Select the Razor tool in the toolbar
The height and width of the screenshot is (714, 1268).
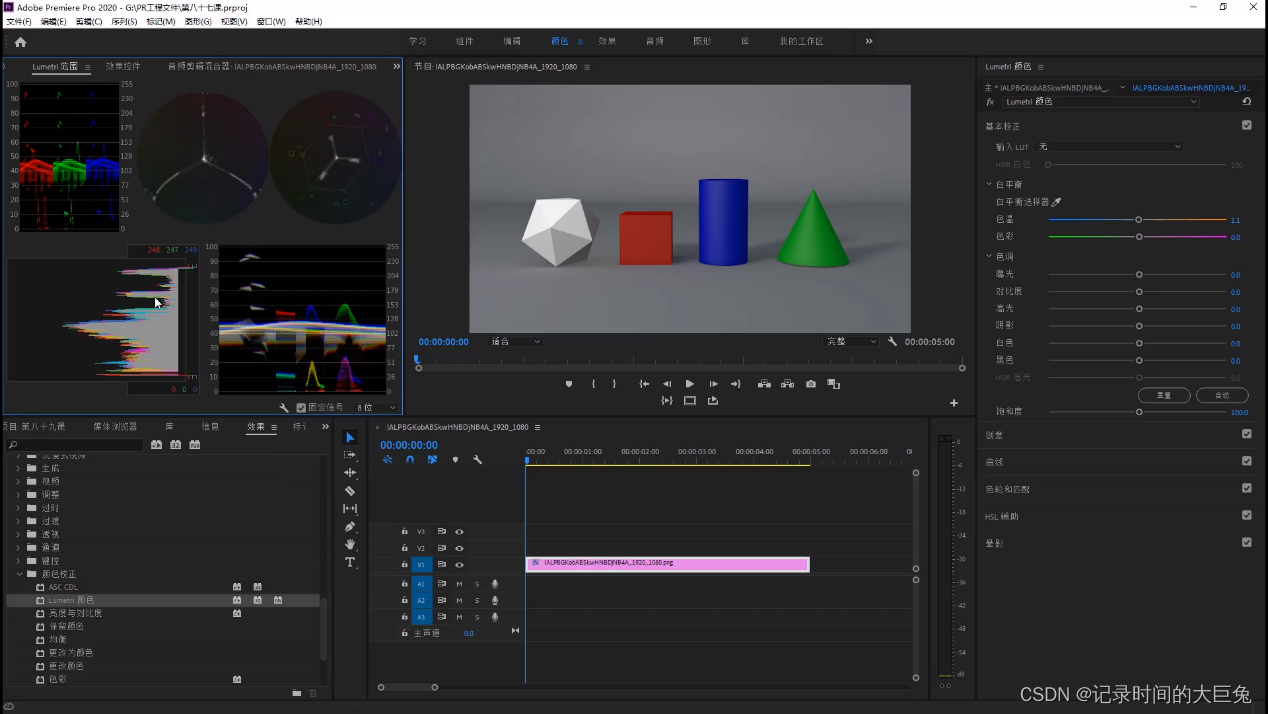pyautogui.click(x=350, y=491)
